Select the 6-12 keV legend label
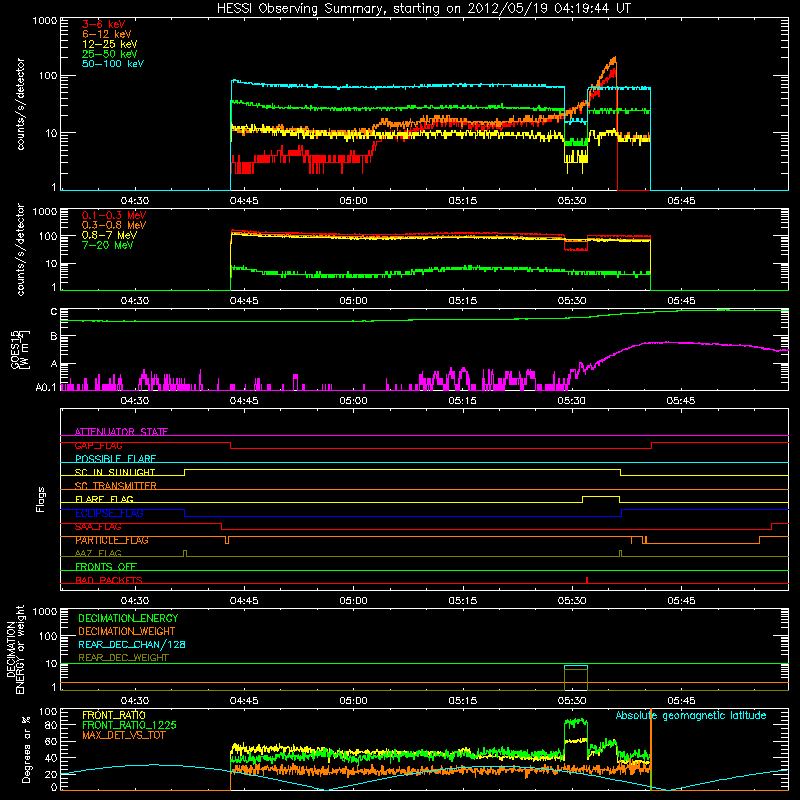This screenshot has height=800, width=800. (x=107, y=34)
